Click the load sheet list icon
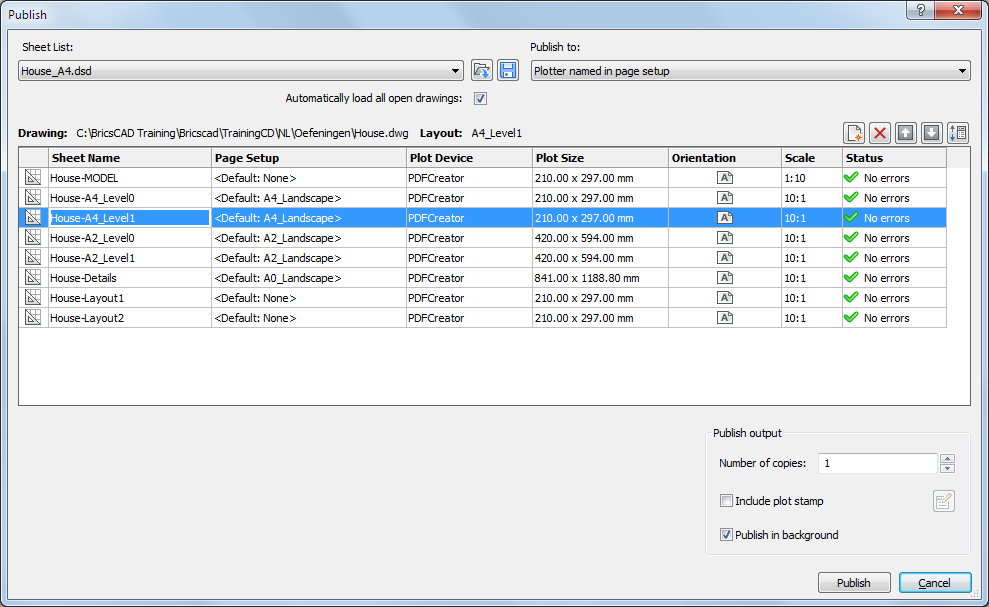The image size is (989, 607). pos(482,71)
